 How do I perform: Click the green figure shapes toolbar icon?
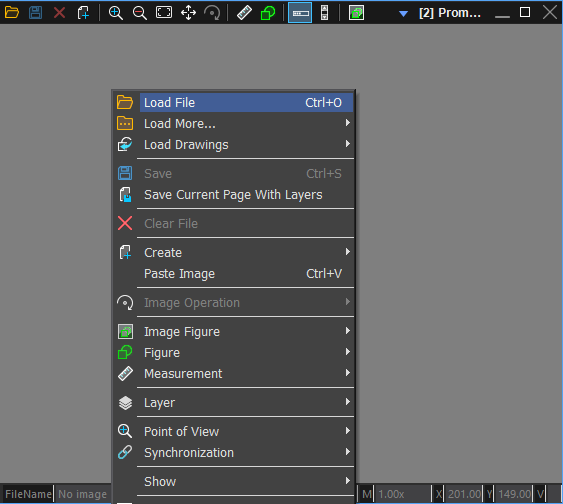point(268,13)
